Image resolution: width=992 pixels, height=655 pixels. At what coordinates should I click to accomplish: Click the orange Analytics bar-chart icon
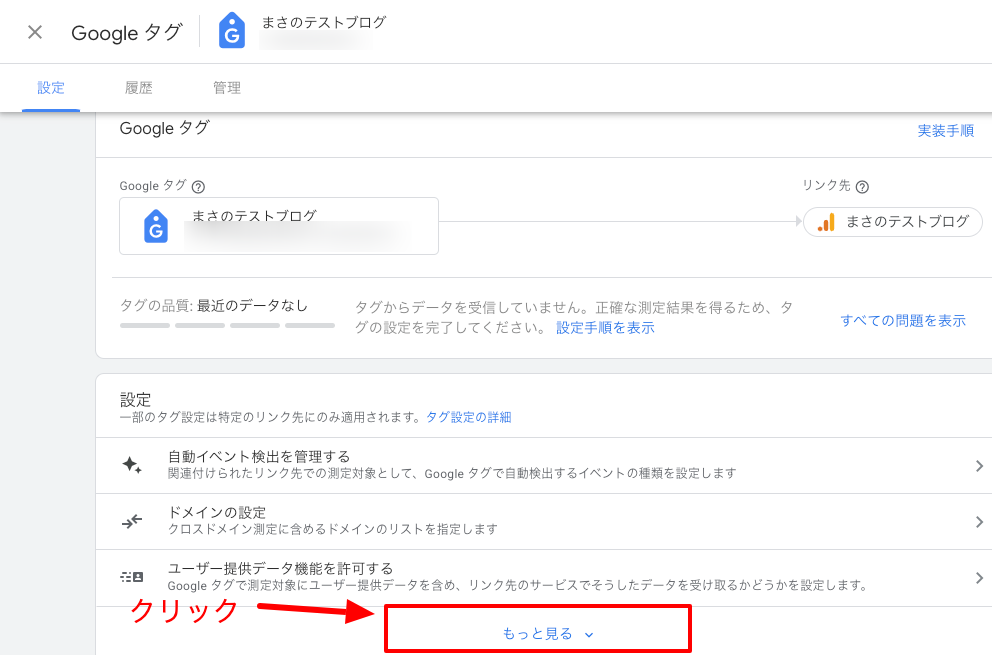click(826, 222)
